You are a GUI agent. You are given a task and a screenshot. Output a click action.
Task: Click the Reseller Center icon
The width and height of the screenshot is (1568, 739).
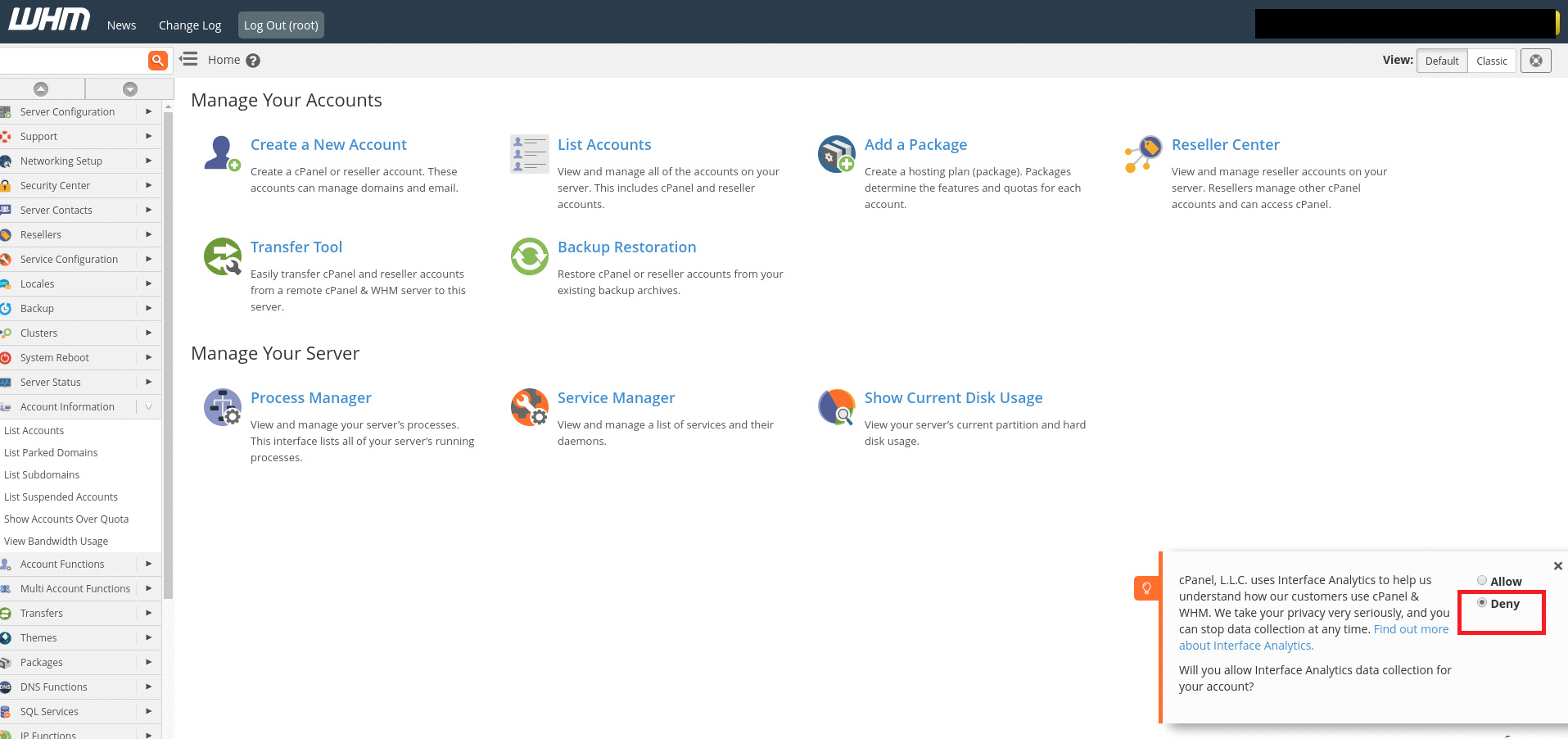pos(1143,154)
